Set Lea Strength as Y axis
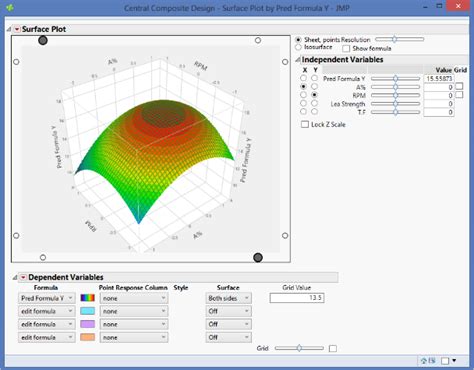 point(314,103)
